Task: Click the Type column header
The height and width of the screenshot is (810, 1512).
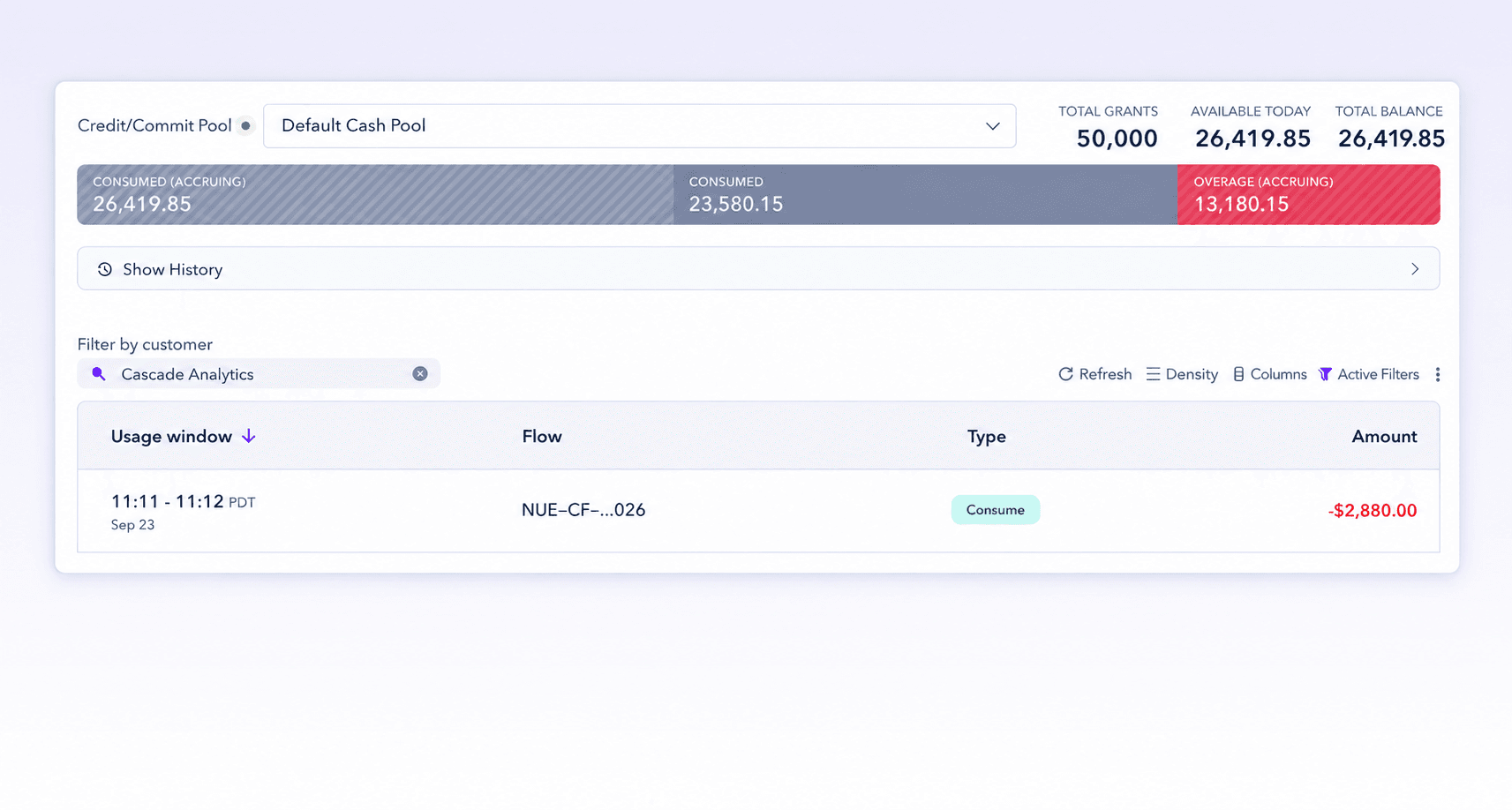Action: coord(987,437)
